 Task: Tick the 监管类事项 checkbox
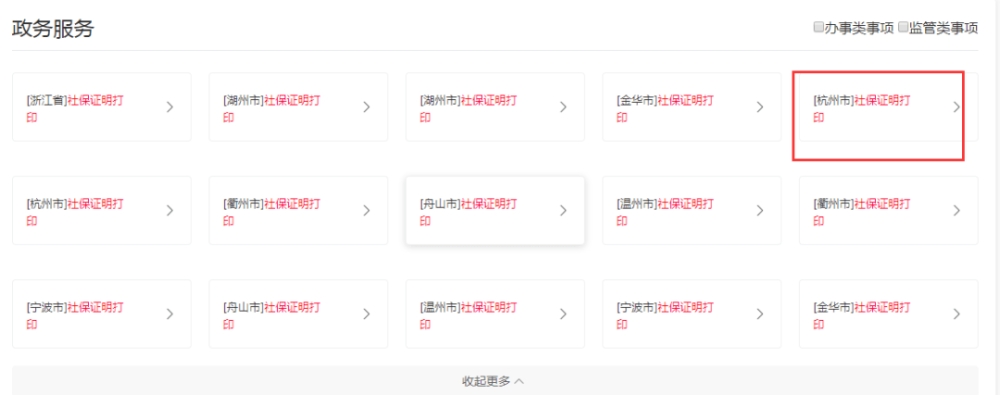coord(903,27)
